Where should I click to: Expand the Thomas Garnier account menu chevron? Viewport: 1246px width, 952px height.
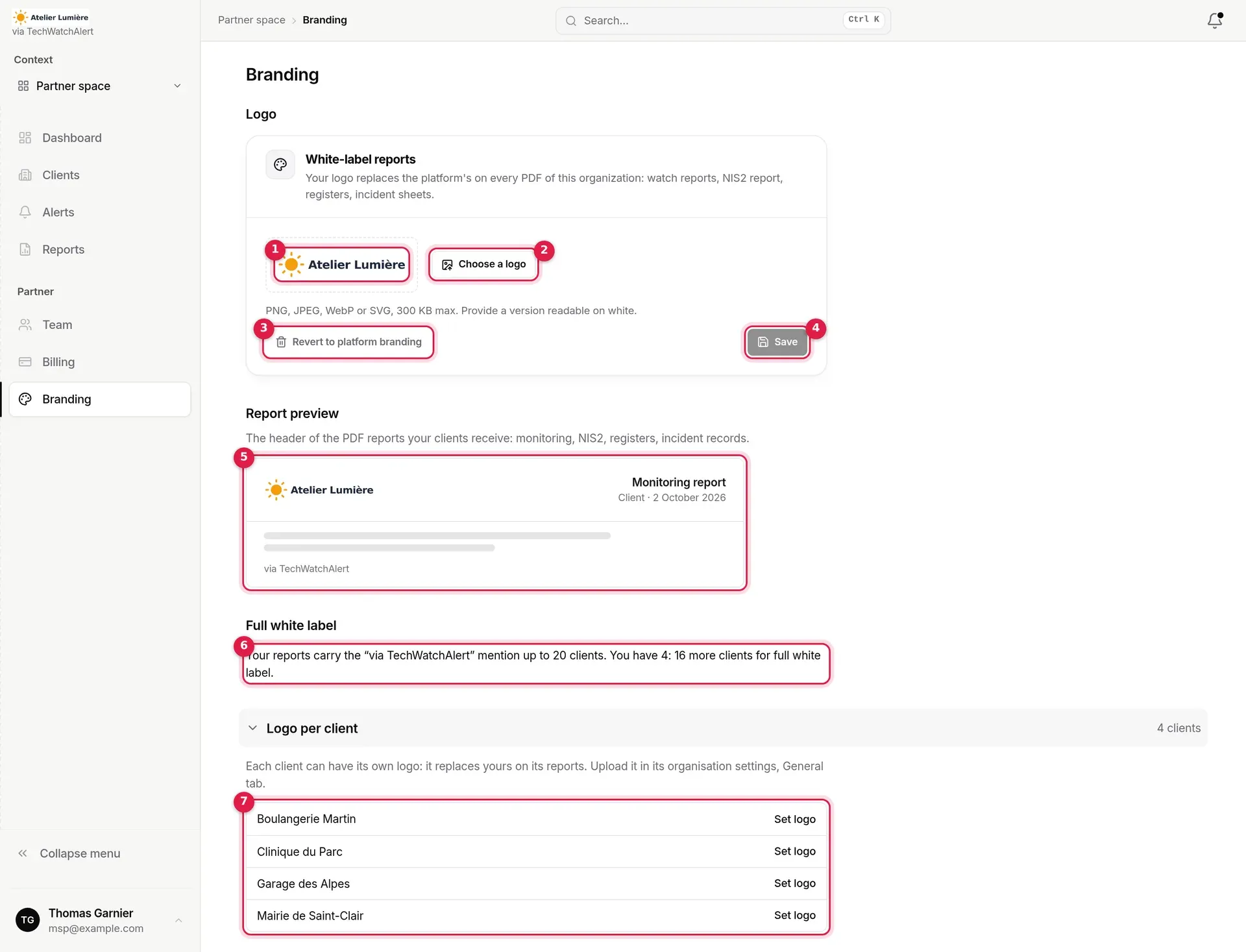178,920
